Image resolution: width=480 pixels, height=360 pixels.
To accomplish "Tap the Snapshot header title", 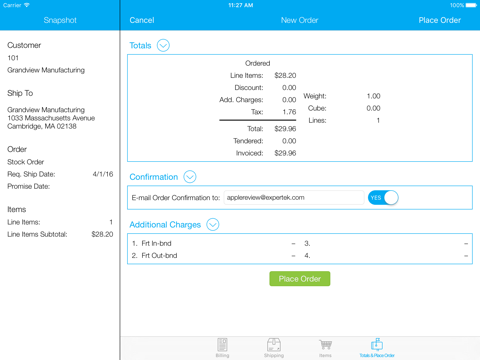I will [60, 20].
